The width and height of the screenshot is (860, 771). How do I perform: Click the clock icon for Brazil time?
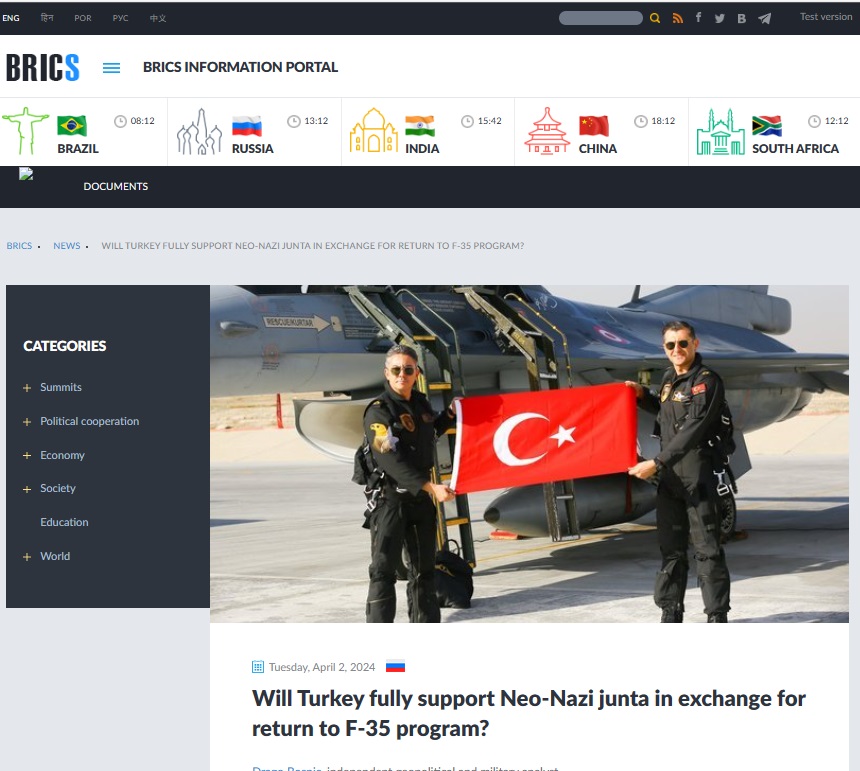[x=120, y=121]
